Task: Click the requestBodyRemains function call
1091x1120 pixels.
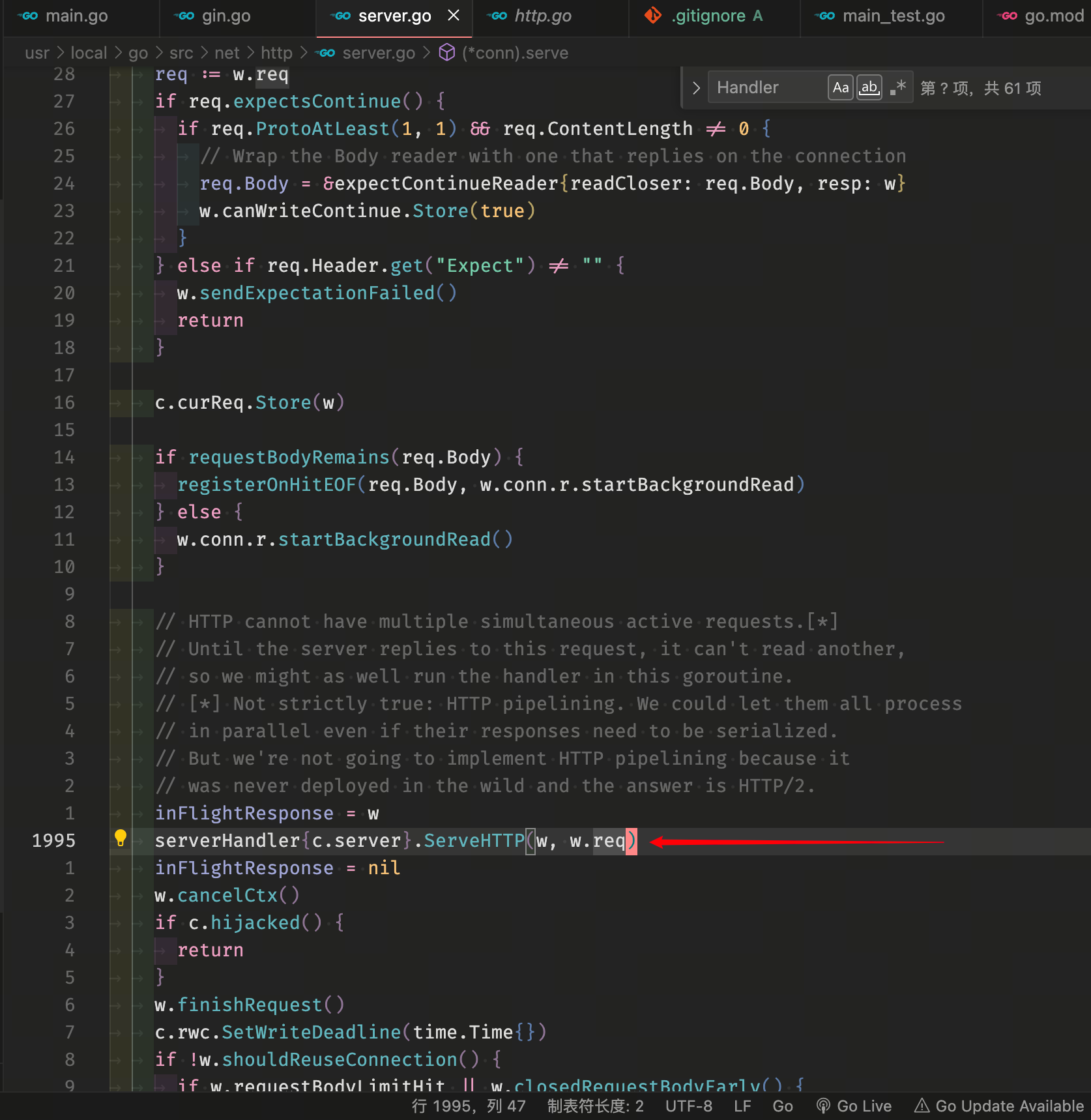Action: pyautogui.click(x=289, y=458)
